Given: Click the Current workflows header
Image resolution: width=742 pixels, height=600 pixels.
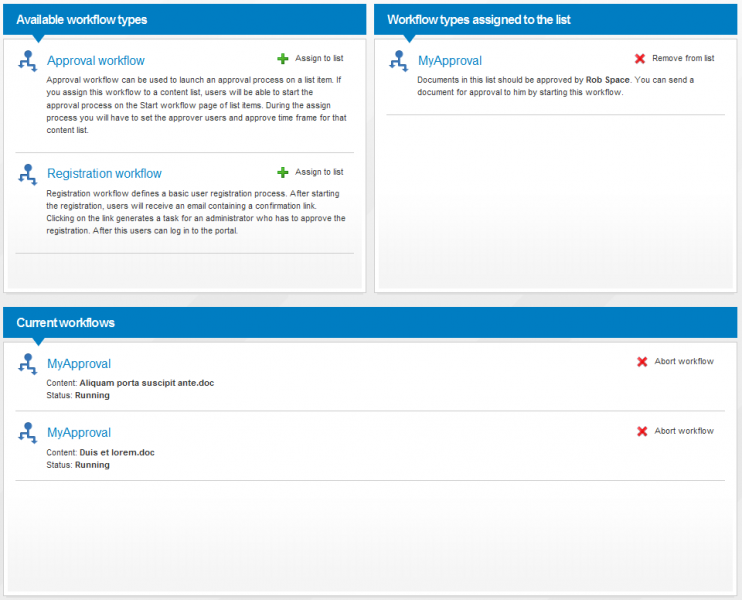Looking at the screenshot, I should pyautogui.click(x=370, y=322).
